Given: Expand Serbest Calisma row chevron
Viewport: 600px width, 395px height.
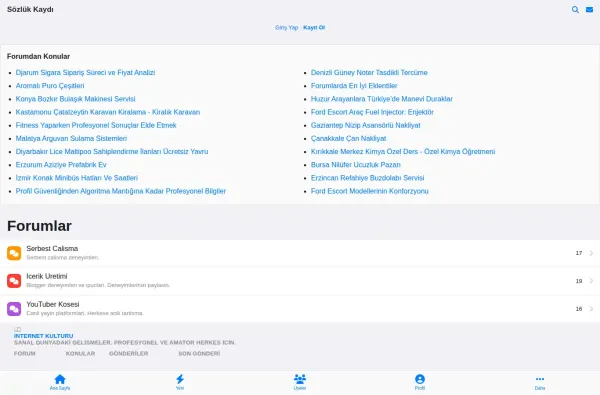Looking at the screenshot, I should [x=591, y=253].
